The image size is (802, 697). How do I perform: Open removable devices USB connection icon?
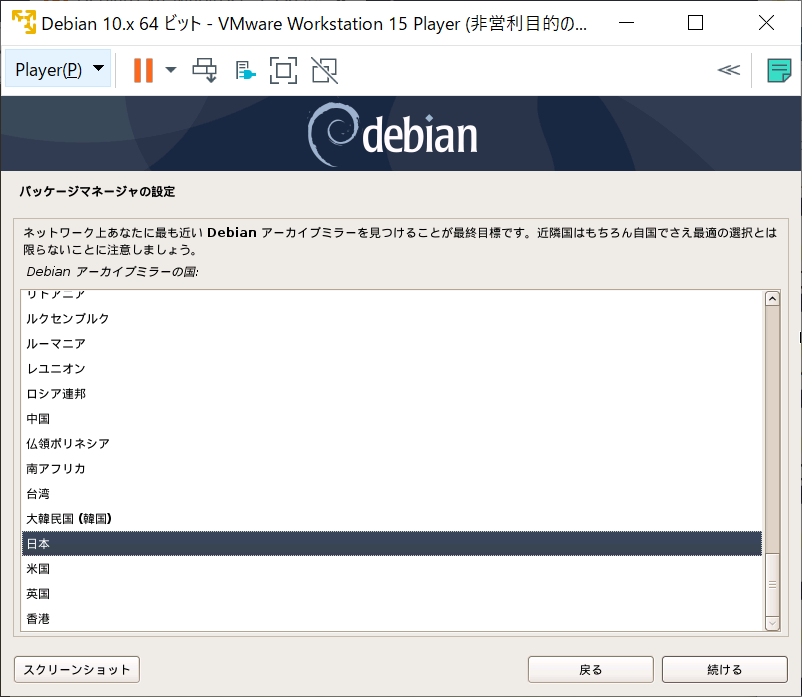[245, 71]
